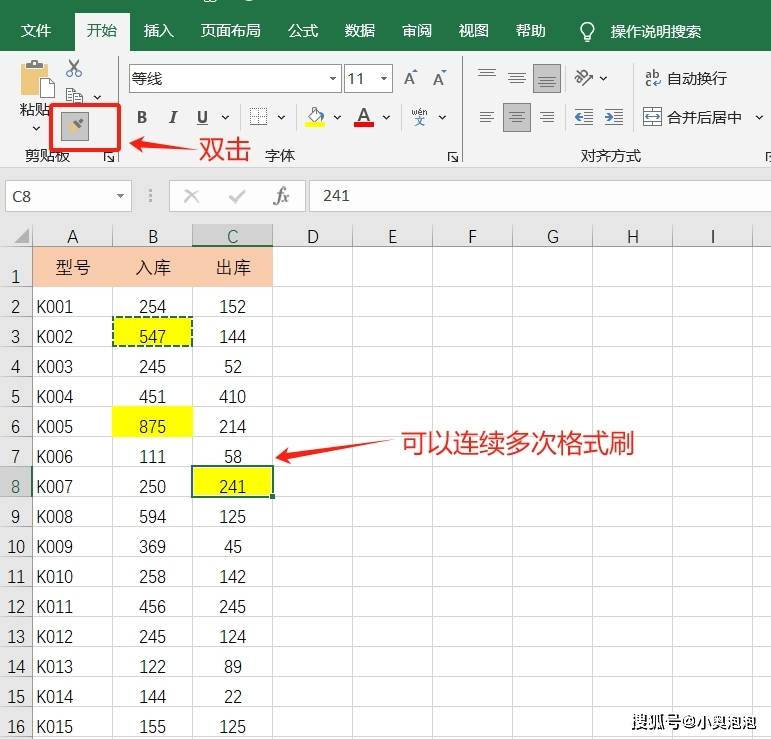Open the font size 11 dropdown
The width and height of the screenshot is (771, 739).
click(384, 78)
